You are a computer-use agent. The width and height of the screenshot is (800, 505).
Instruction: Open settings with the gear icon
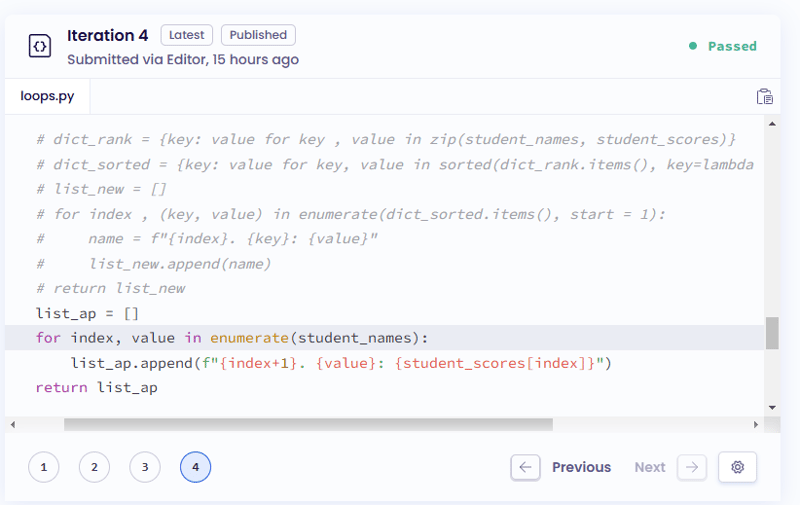pyautogui.click(x=737, y=467)
